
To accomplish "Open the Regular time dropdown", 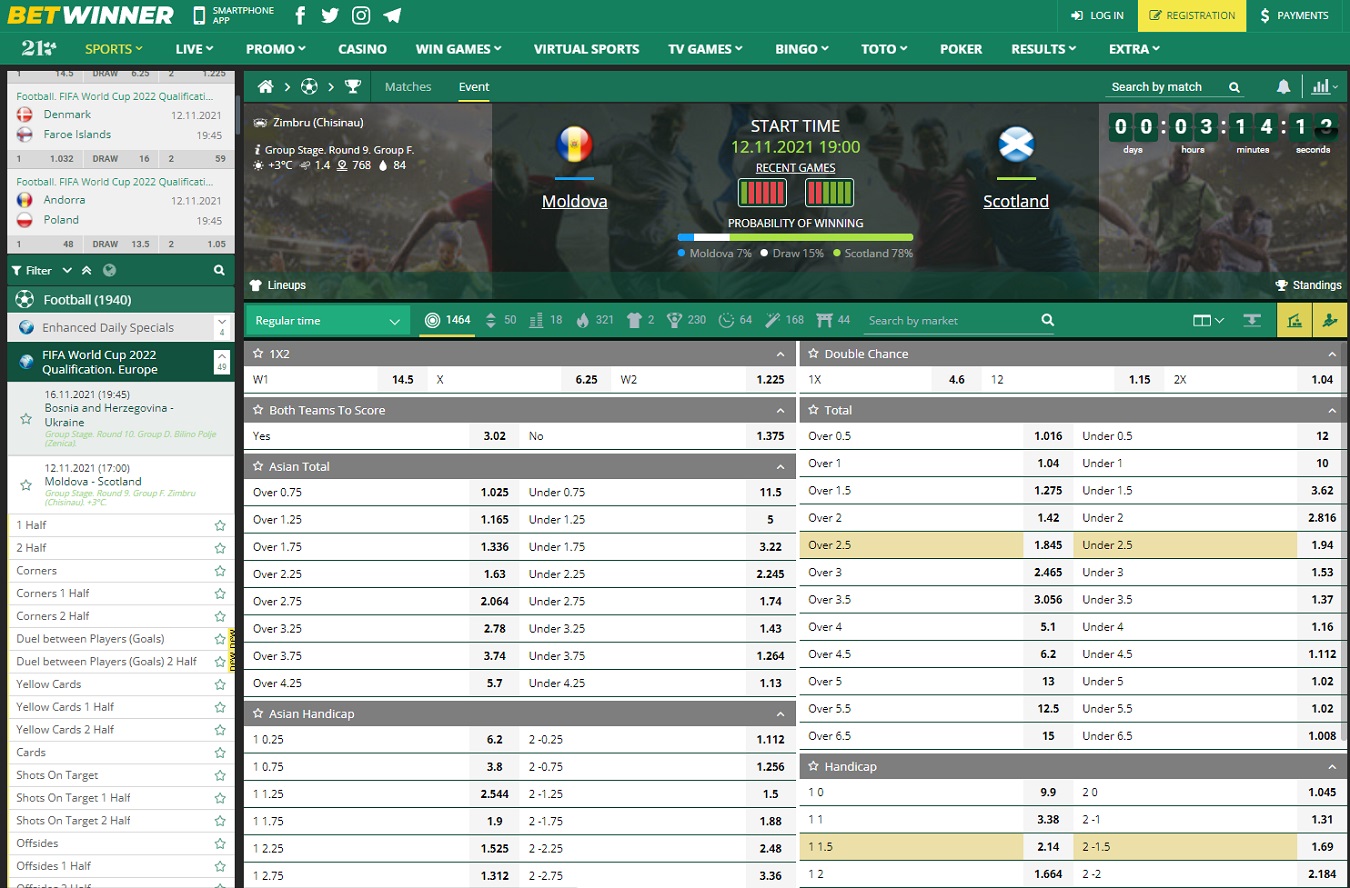I will pyautogui.click(x=328, y=321).
